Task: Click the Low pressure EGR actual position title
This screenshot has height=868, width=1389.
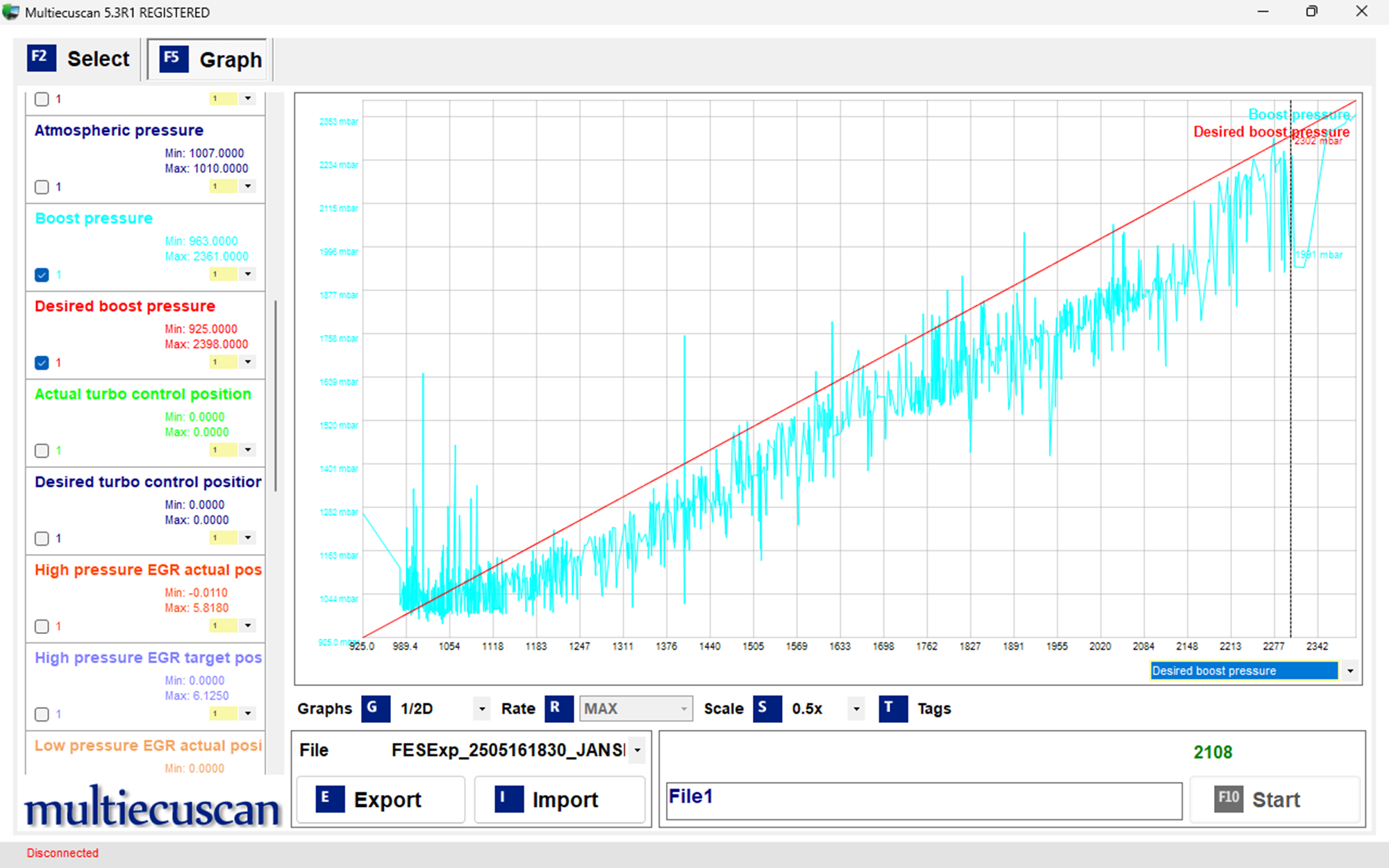Action: point(148,745)
